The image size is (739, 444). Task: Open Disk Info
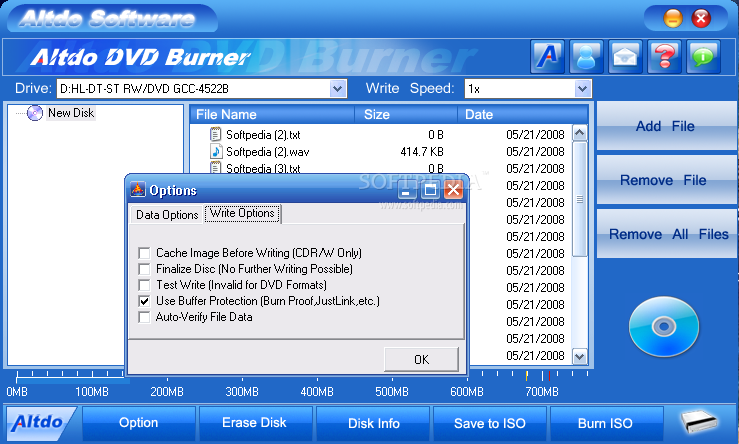374,423
